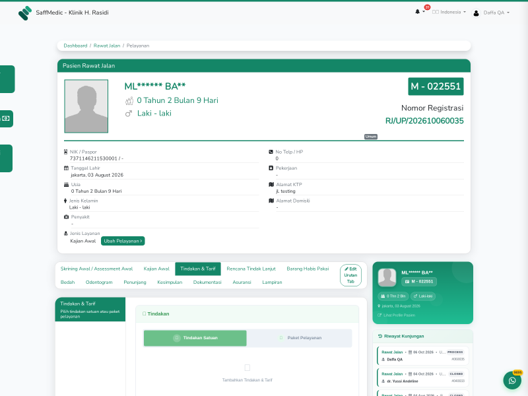The height and width of the screenshot is (396, 528).
Task: Go to Rawat Jalan breadcrumb
Action: tap(107, 46)
